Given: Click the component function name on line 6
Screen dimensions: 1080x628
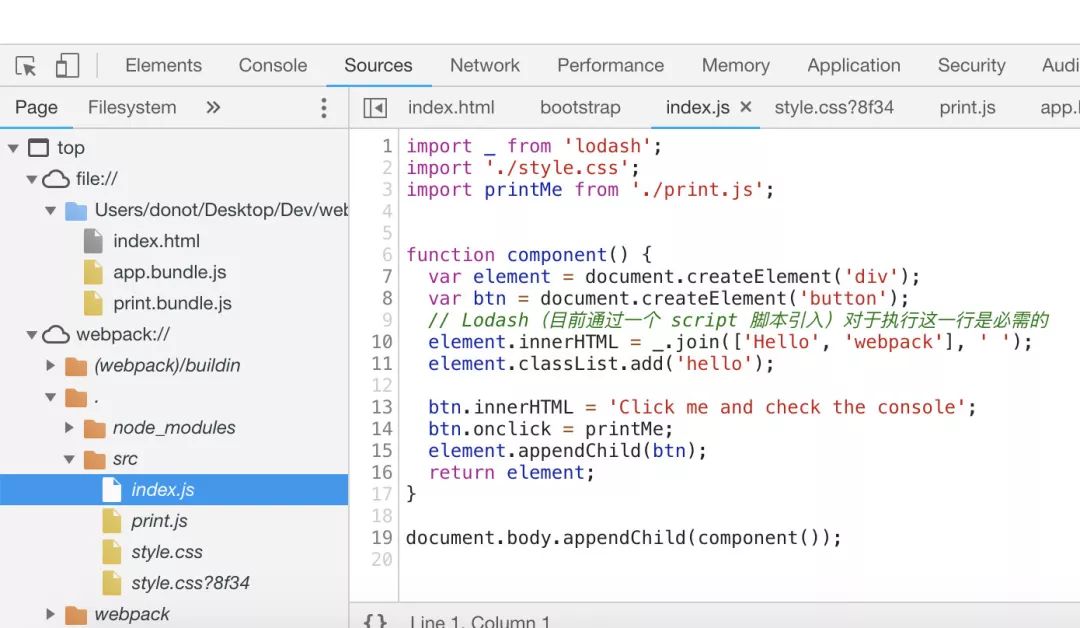Looking at the screenshot, I should (557, 255).
